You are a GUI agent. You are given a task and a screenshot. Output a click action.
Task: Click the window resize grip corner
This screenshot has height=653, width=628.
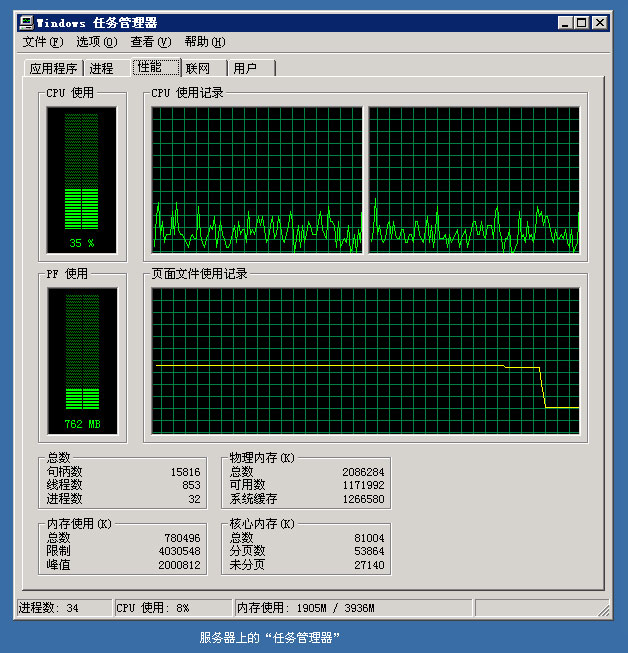pyautogui.click(x=603, y=611)
